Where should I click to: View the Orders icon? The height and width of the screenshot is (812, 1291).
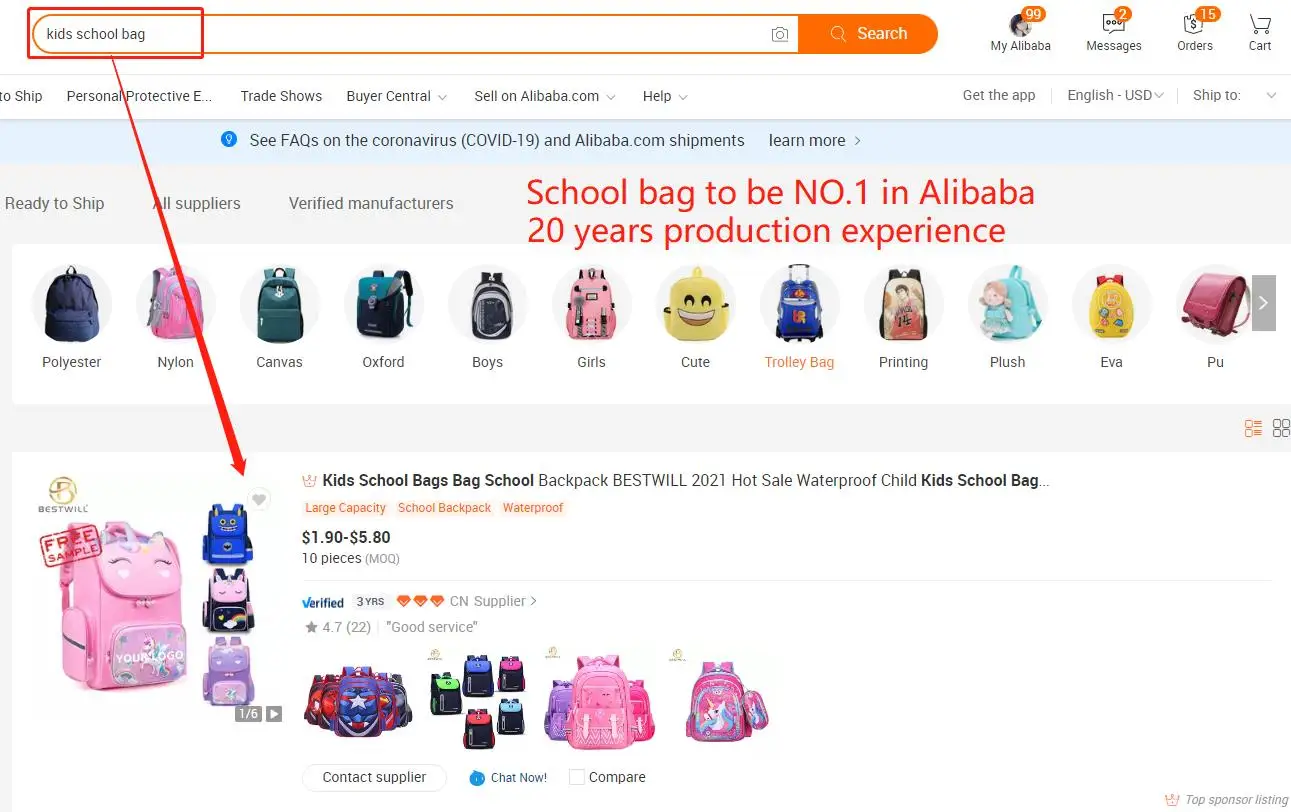pyautogui.click(x=1193, y=25)
